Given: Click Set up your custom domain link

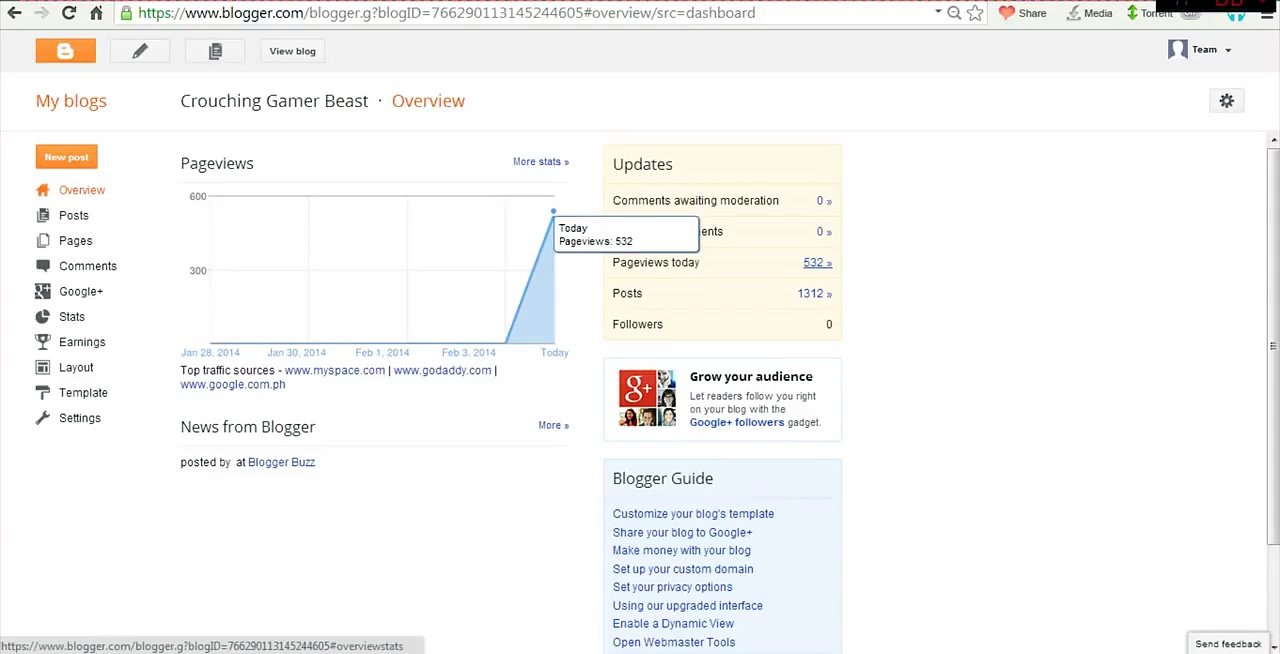Looking at the screenshot, I should coord(682,569).
